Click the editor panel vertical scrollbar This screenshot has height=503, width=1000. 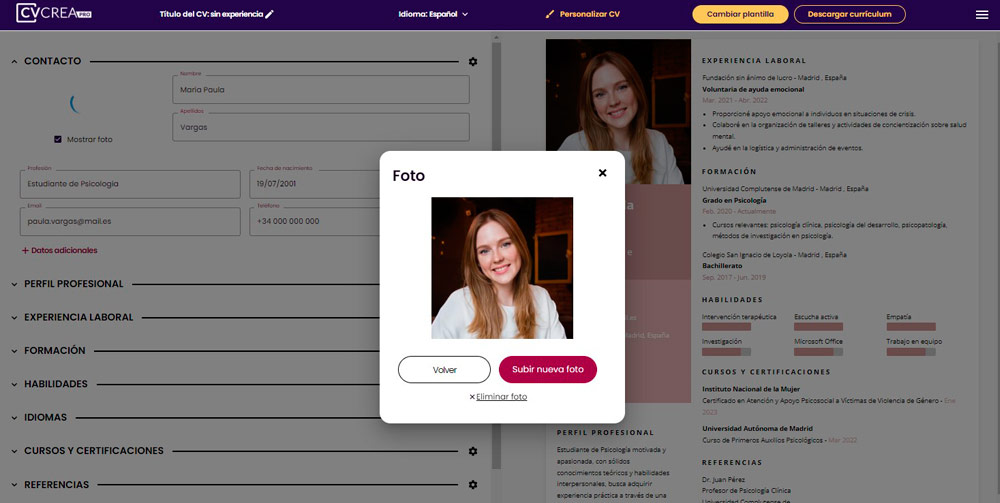496,255
